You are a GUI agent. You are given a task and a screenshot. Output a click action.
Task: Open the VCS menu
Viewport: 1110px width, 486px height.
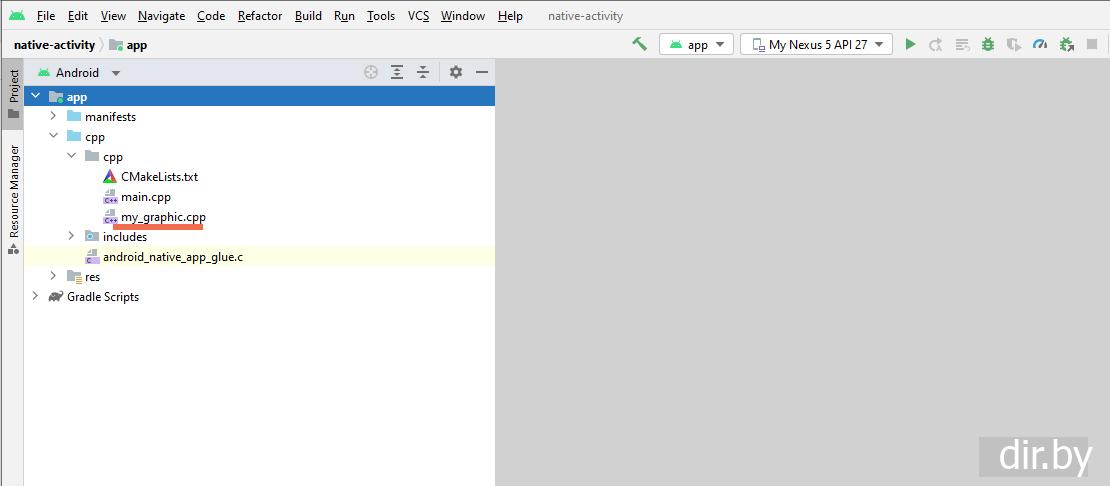tap(418, 16)
